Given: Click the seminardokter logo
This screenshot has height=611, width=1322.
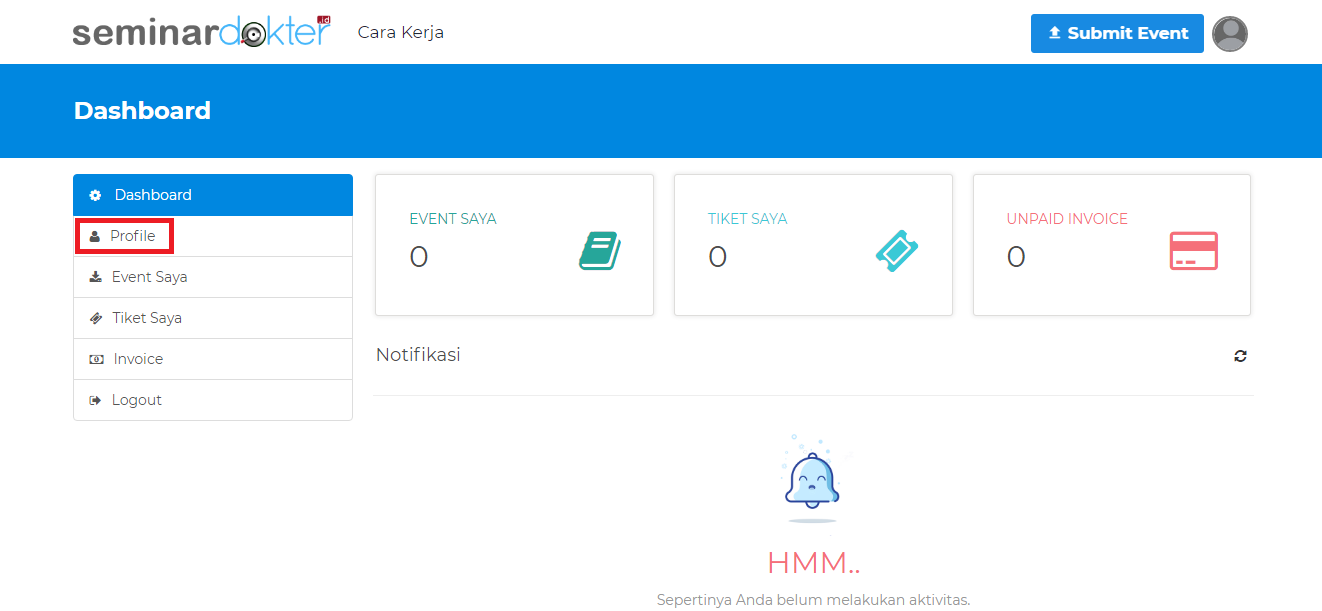Looking at the screenshot, I should pyautogui.click(x=201, y=32).
